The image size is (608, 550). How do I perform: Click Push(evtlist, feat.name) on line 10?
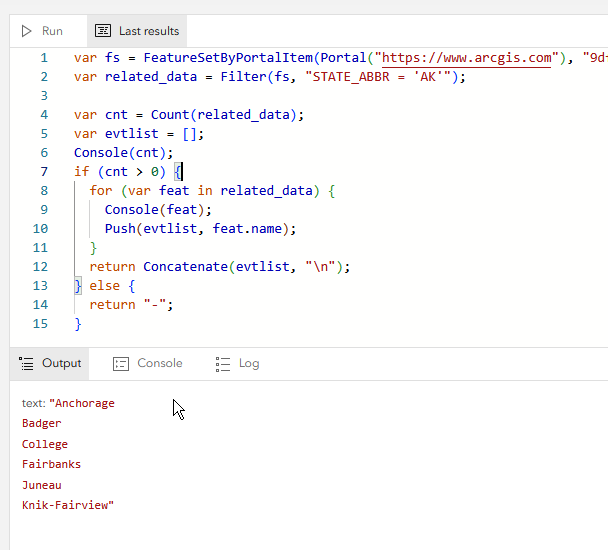coord(200,229)
